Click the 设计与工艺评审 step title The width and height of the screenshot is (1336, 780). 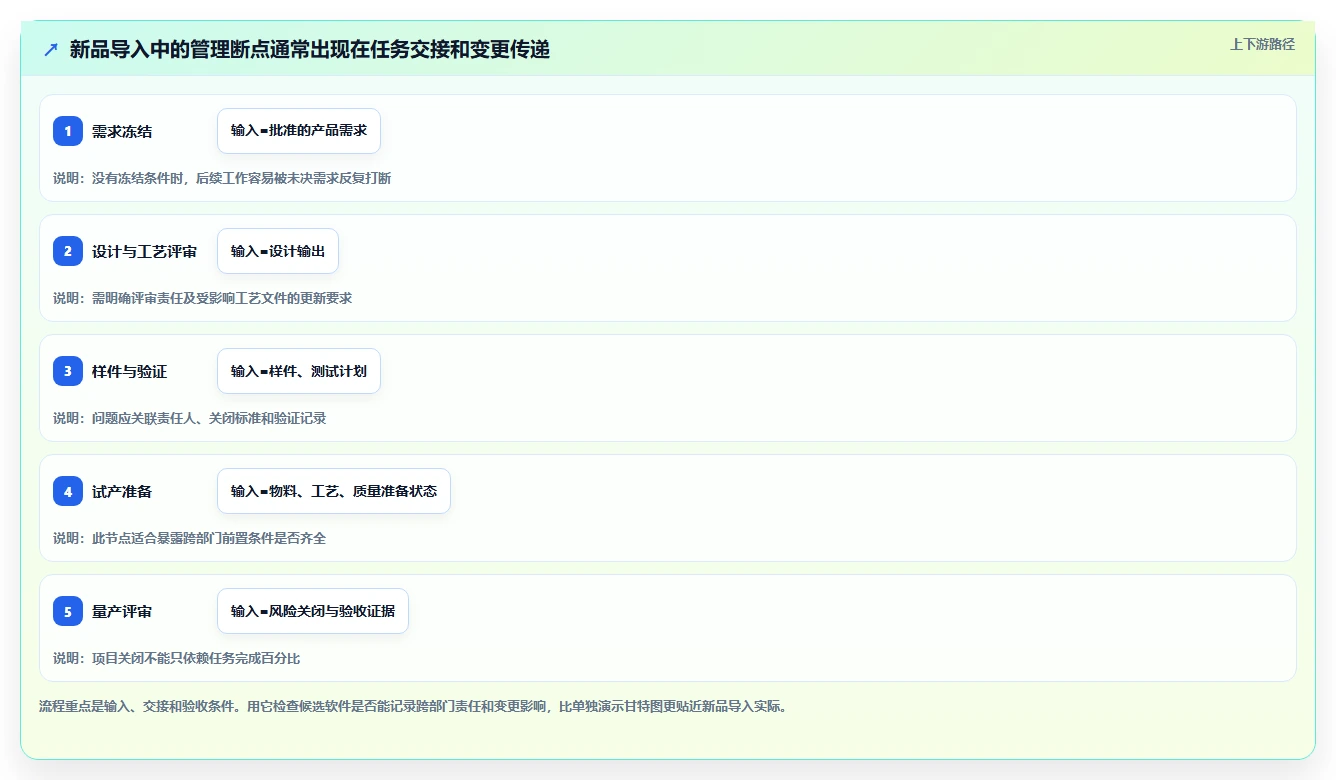(x=144, y=252)
